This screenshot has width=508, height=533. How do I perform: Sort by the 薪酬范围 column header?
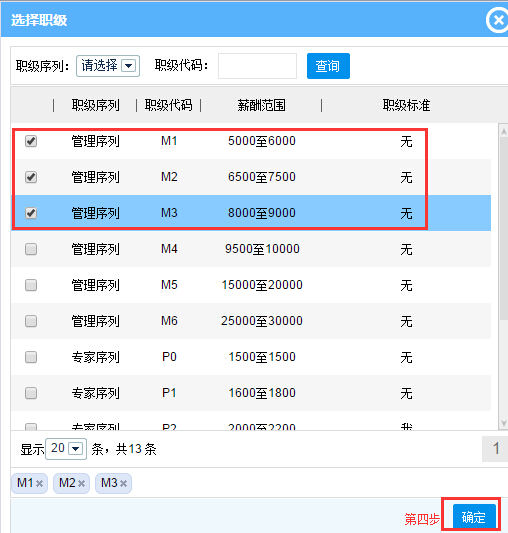click(261, 105)
